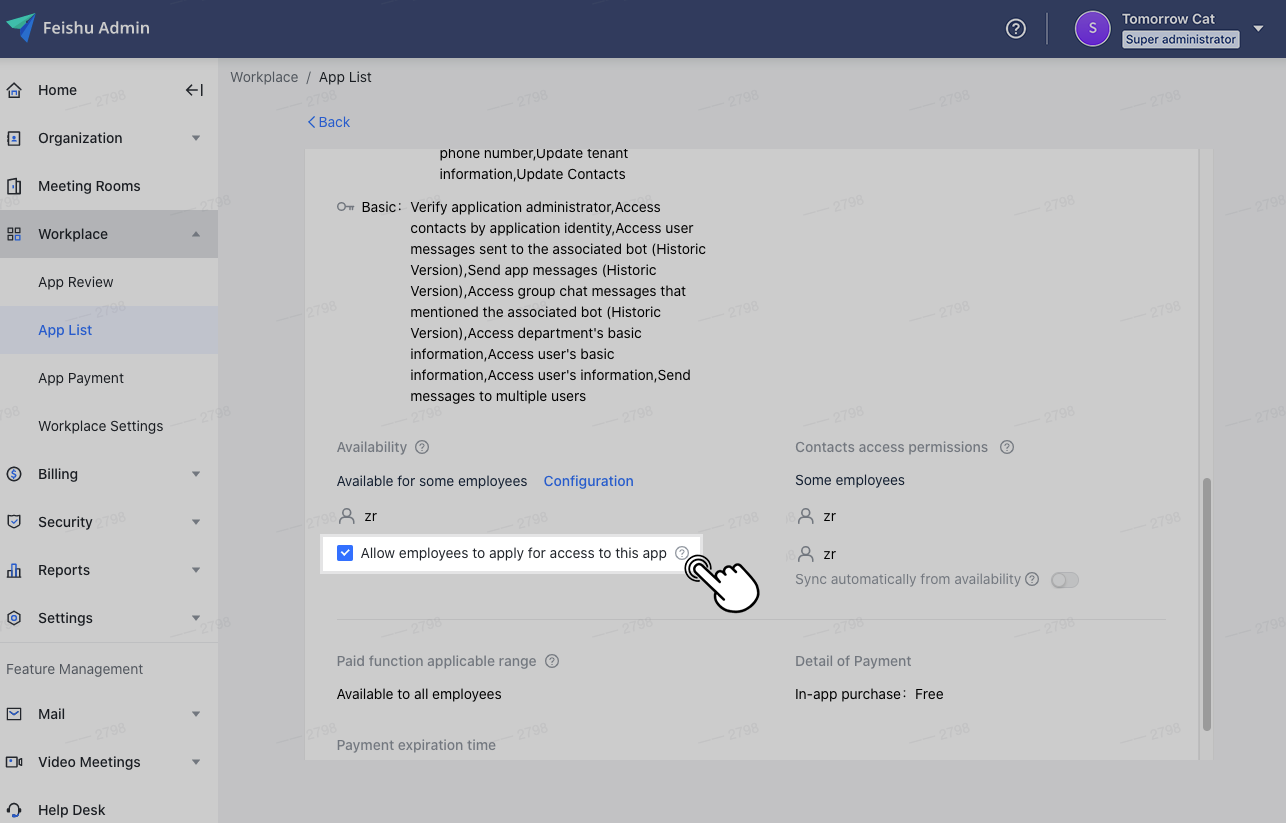
Task: Uncheck Allow employees to apply for access
Action: tap(345, 552)
